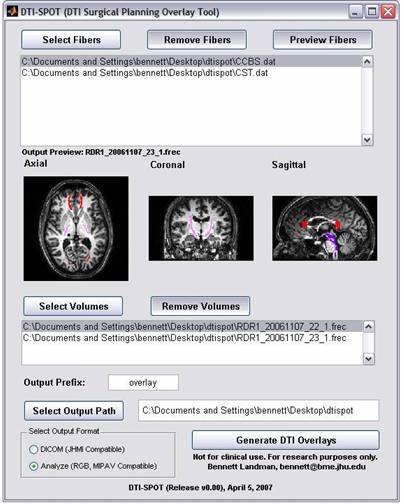Close the DTI-SPOT window
This screenshot has height=504, width=404.
(388, 12)
